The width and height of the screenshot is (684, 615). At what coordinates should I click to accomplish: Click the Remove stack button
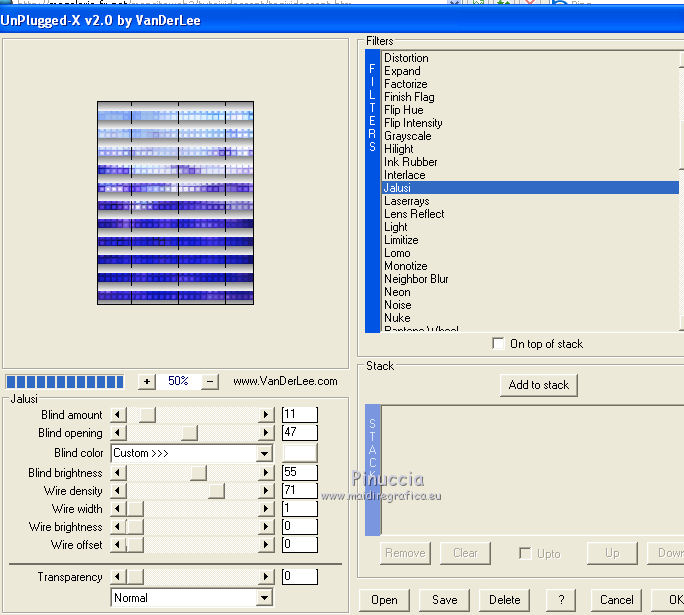(405, 553)
